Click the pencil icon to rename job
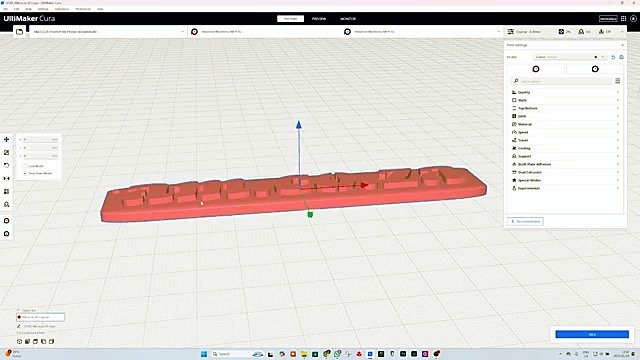This screenshot has height=360, width=640. (19, 326)
